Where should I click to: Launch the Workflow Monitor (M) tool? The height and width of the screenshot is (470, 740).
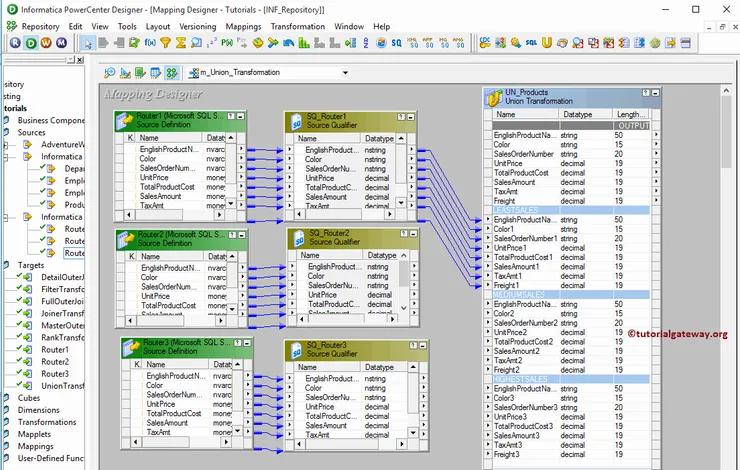point(61,43)
